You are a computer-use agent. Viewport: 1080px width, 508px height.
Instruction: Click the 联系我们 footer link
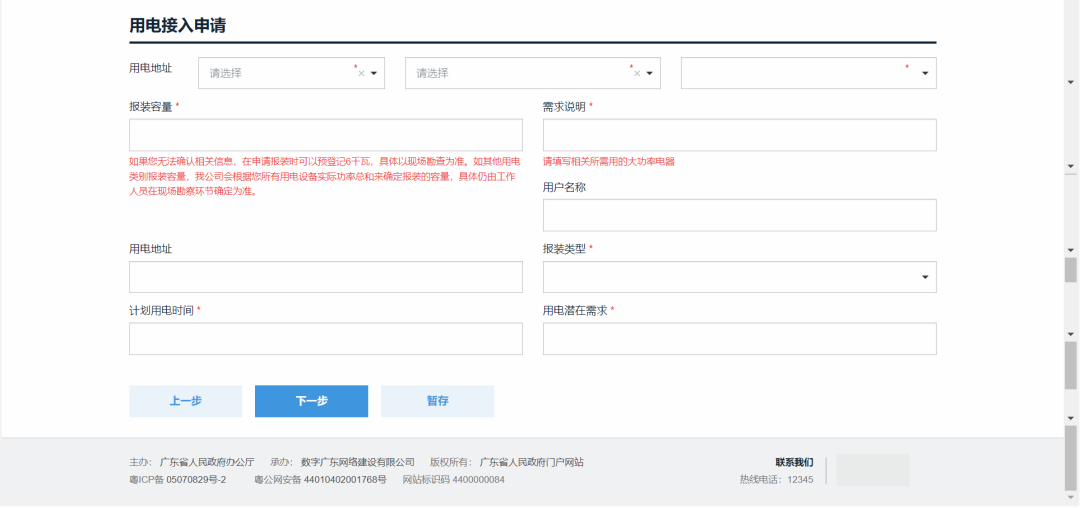pos(794,462)
